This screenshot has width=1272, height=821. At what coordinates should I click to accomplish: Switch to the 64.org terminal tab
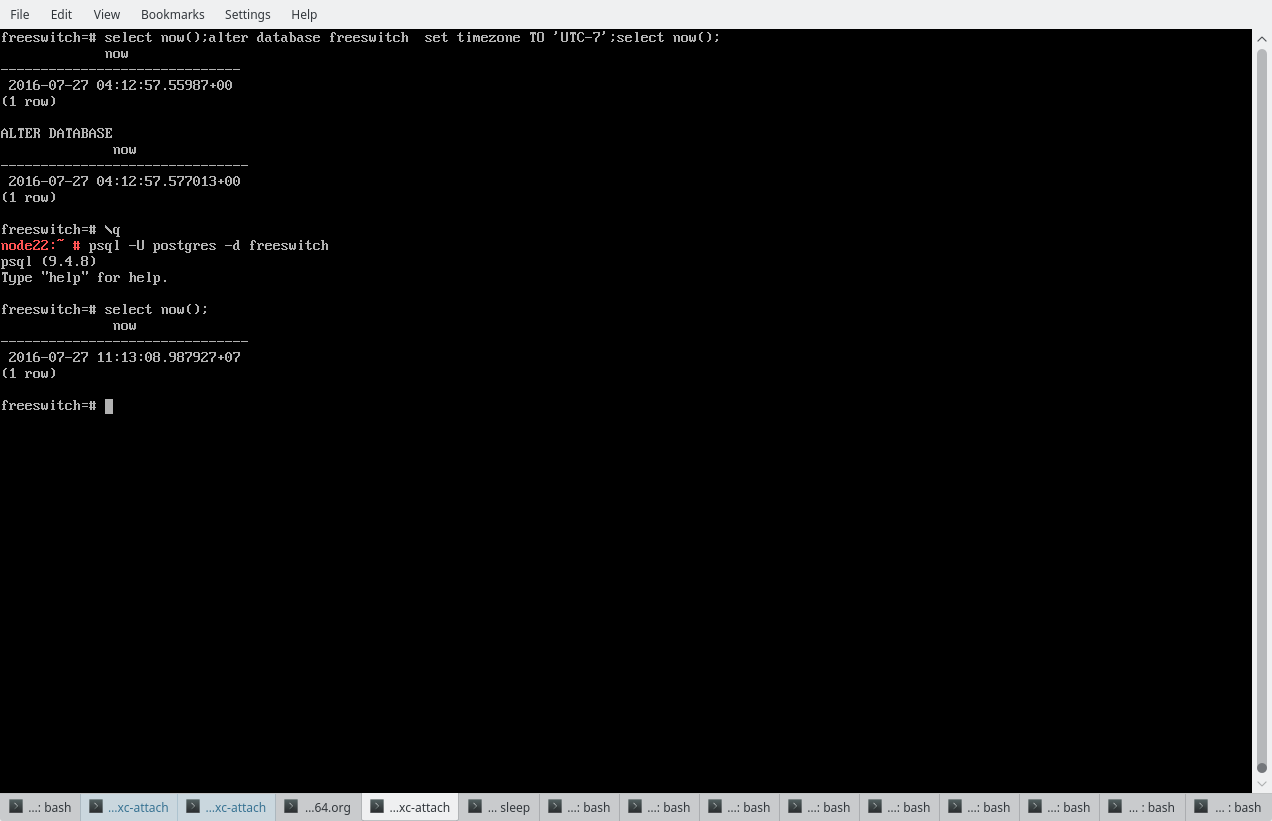pos(318,807)
